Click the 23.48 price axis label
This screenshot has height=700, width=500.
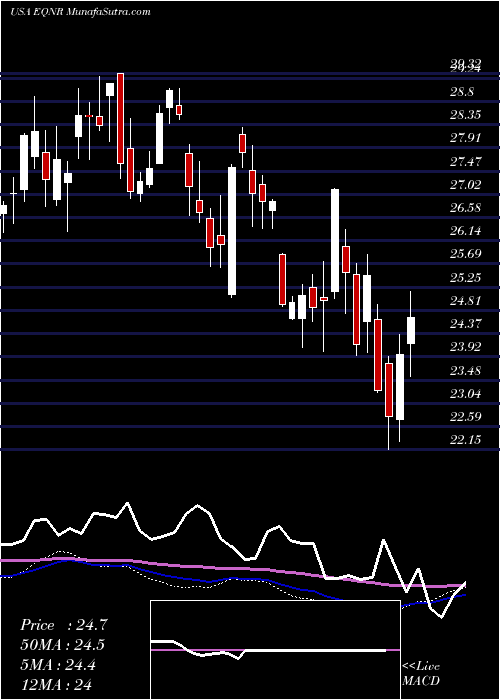pyautogui.click(x=465, y=371)
